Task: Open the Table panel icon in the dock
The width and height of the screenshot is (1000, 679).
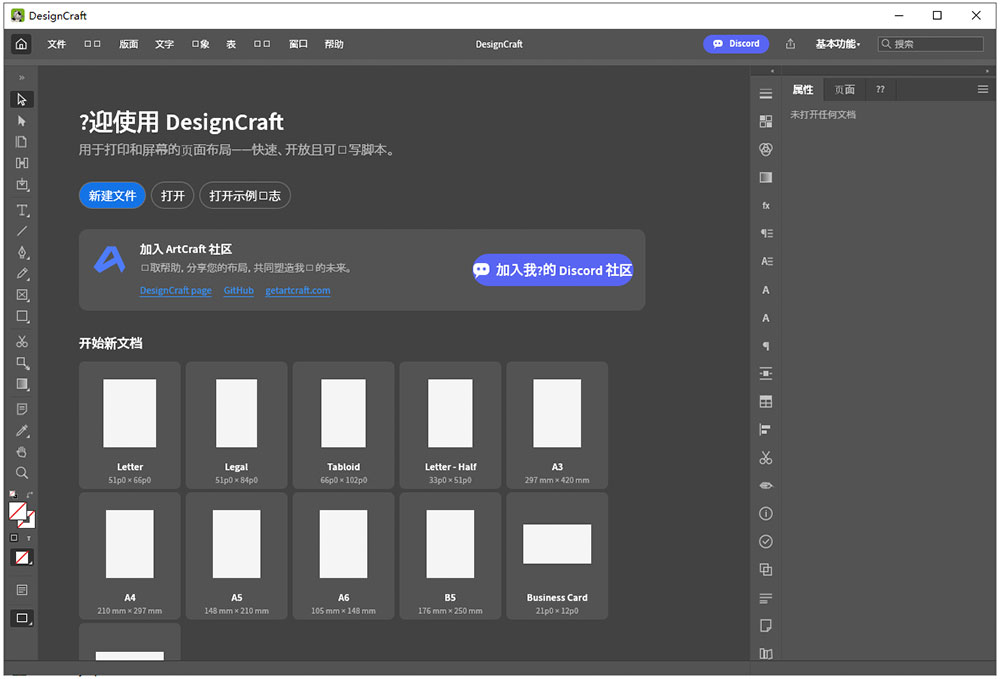Action: pos(766,402)
